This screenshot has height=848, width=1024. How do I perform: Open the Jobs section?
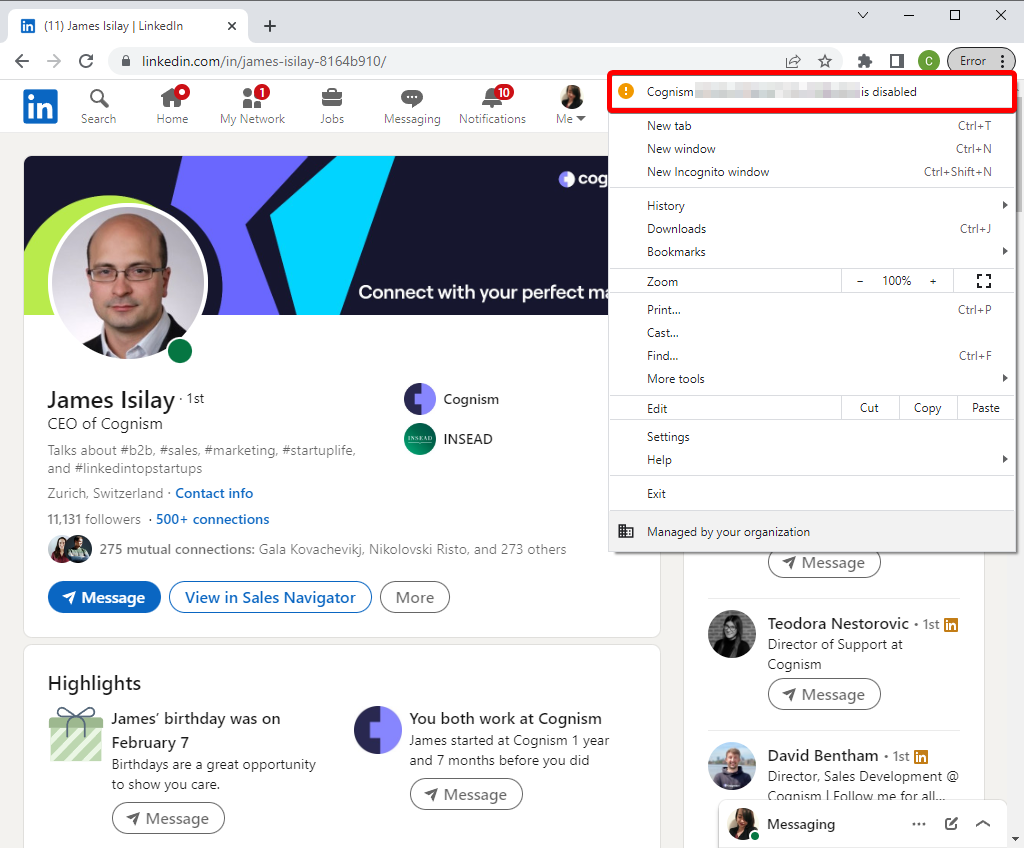tap(332, 106)
